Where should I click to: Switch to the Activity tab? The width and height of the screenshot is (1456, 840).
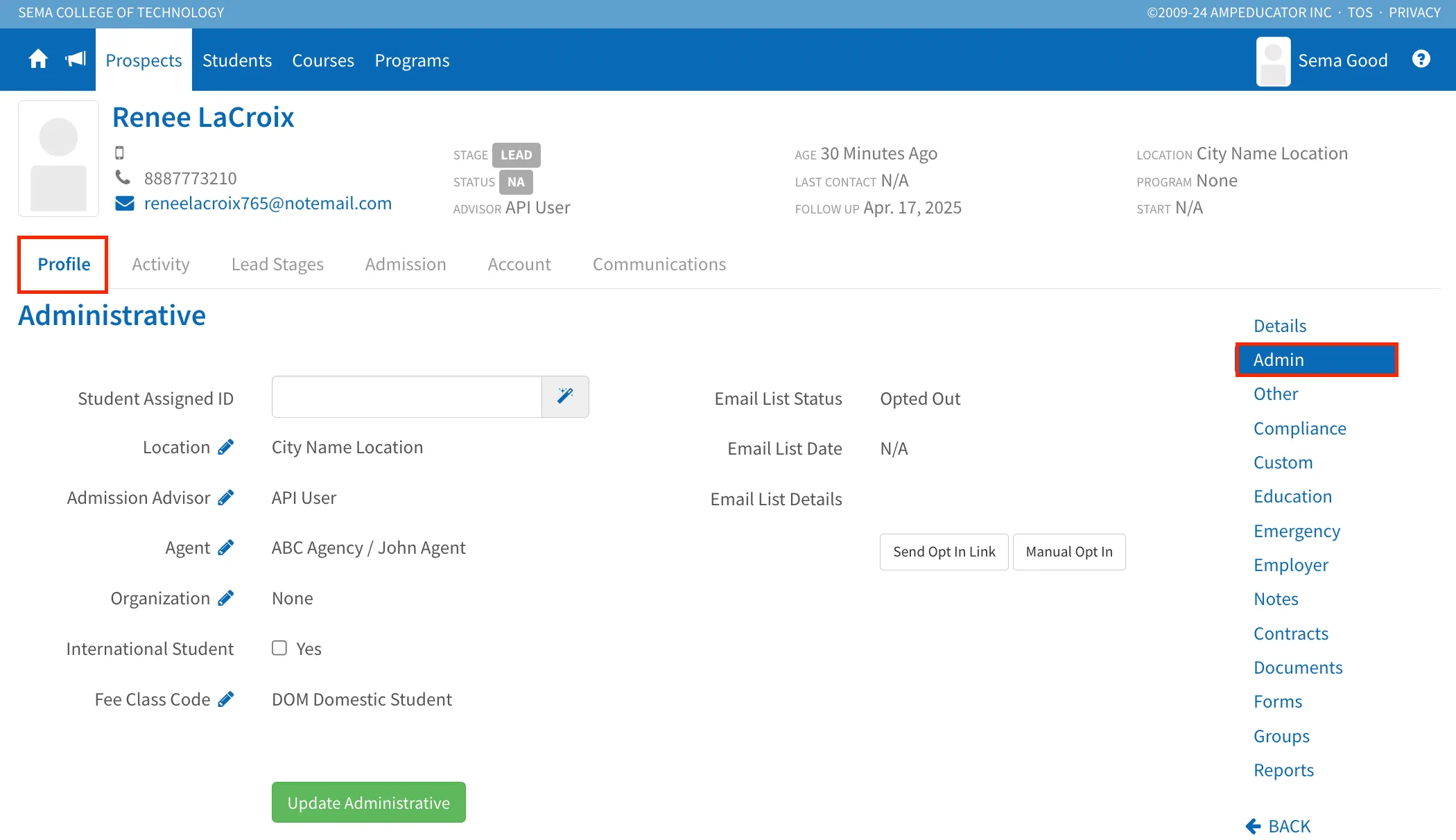click(161, 264)
